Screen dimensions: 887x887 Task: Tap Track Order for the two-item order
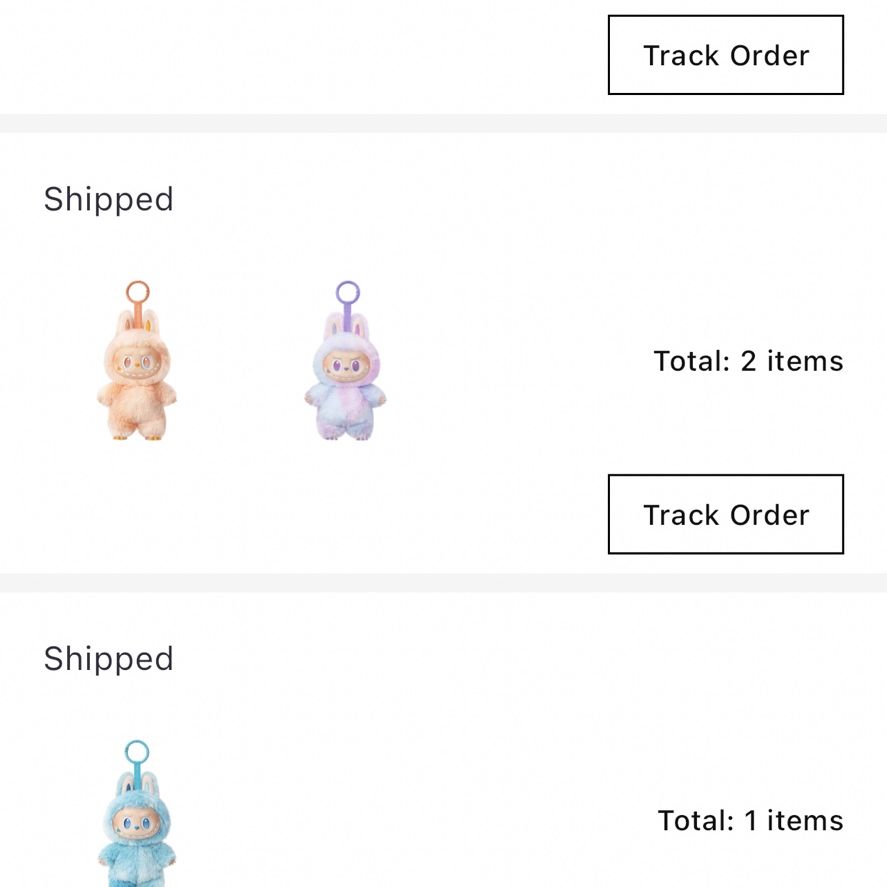pyautogui.click(x=726, y=514)
